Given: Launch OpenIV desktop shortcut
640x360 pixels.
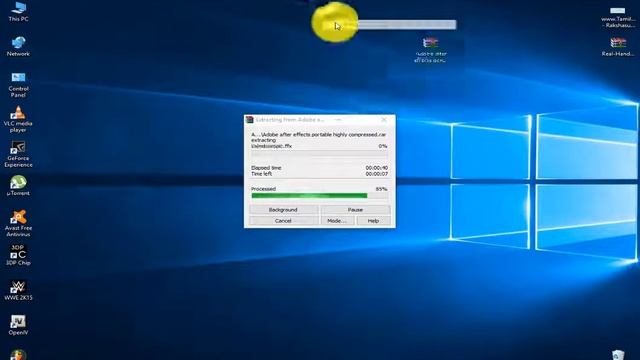Looking at the screenshot, I should point(18,325).
